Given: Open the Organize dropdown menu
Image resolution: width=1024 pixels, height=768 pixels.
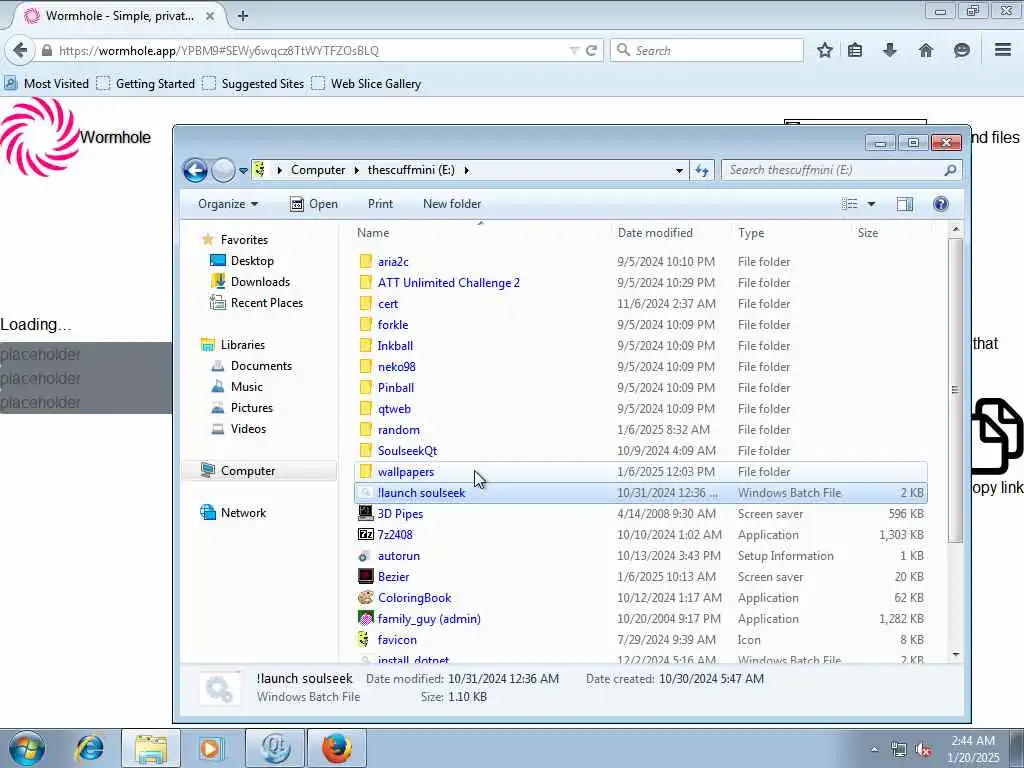Looking at the screenshot, I should (228, 204).
